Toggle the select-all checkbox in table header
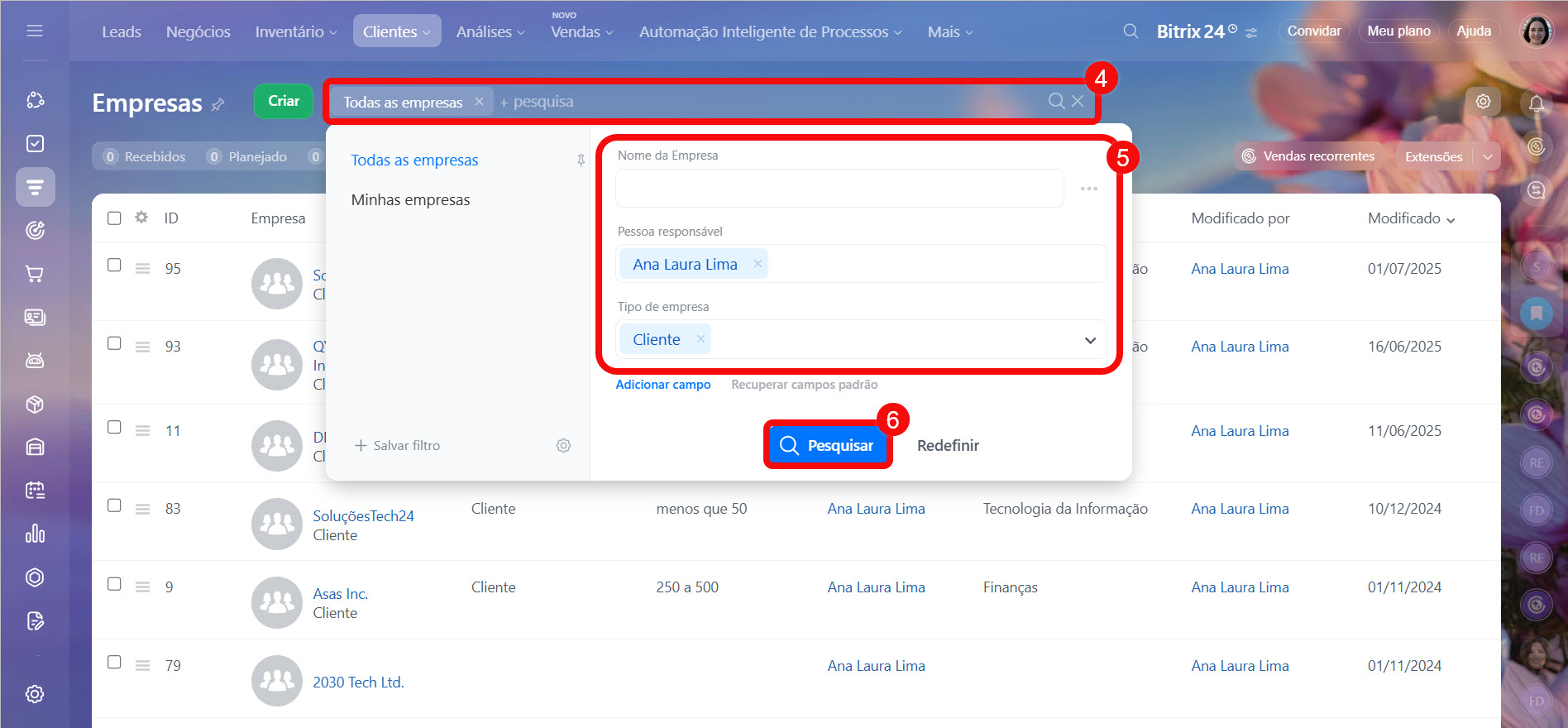 (114, 218)
